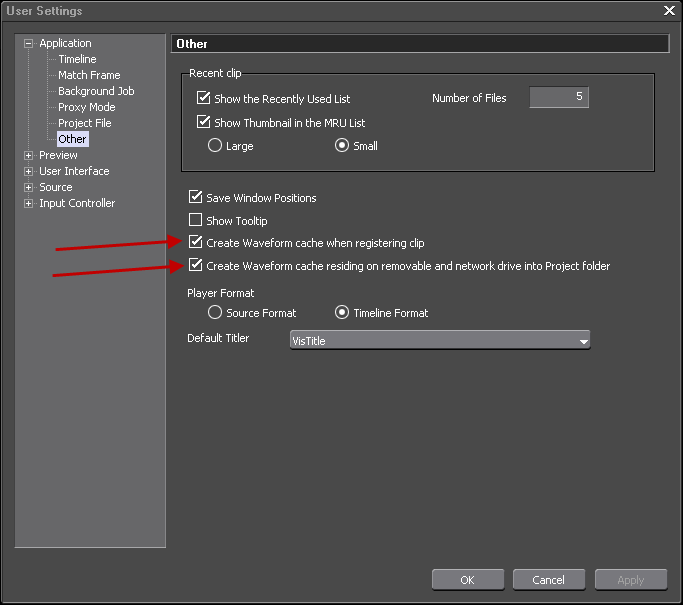Enable the Show Tooltip checkbox
The height and width of the screenshot is (605, 683).
click(x=196, y=221)
